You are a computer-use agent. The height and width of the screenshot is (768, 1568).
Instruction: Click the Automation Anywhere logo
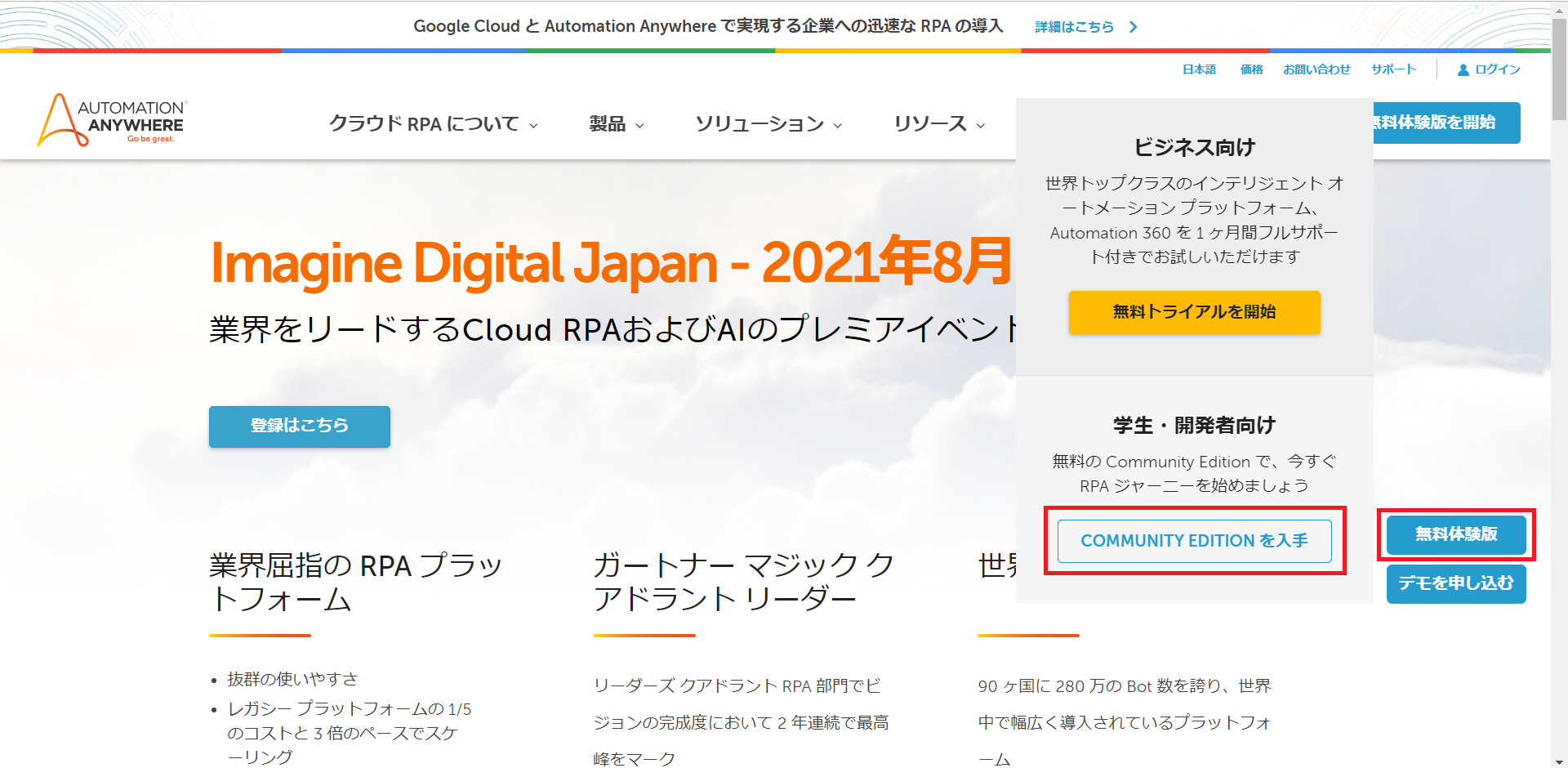[x=113, y=120]
